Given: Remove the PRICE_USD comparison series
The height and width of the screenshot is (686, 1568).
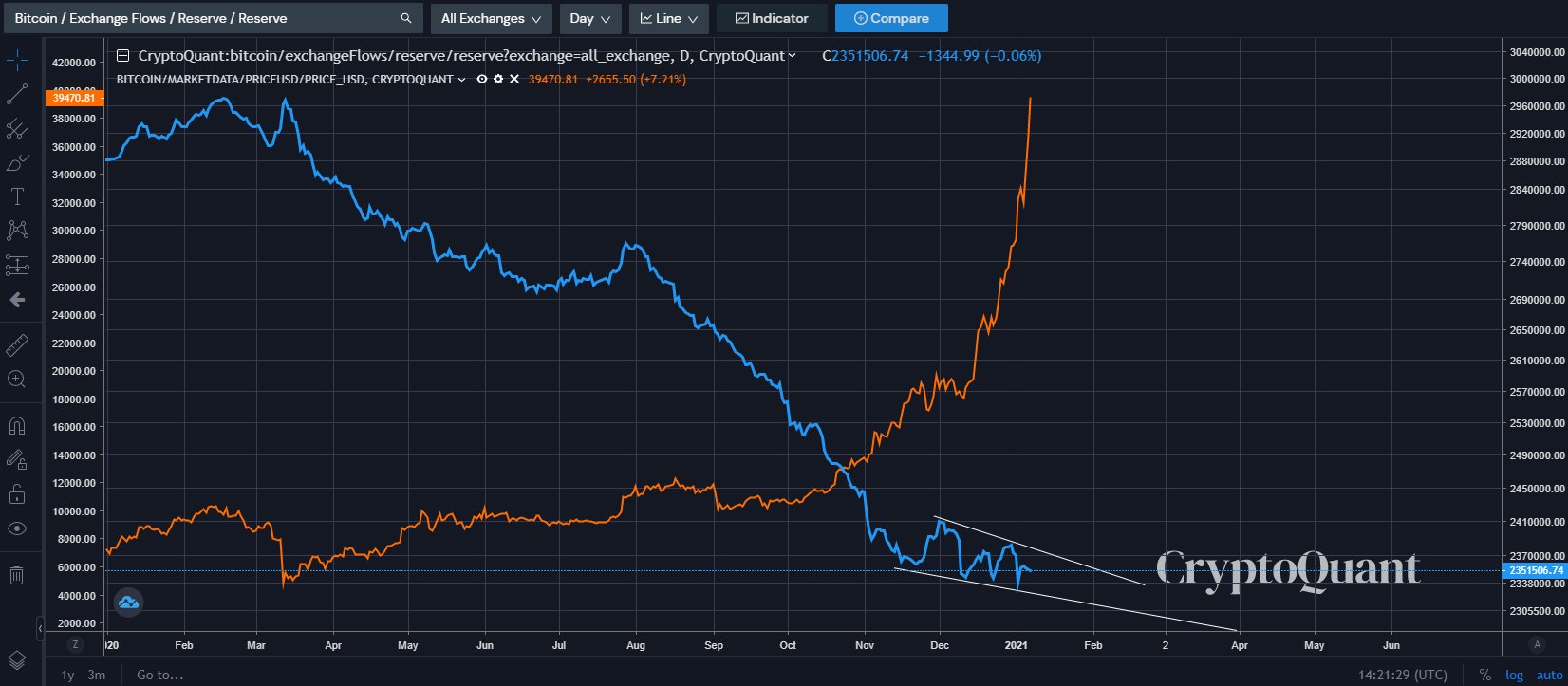Looking at the screenshot, I should point(514,79).
